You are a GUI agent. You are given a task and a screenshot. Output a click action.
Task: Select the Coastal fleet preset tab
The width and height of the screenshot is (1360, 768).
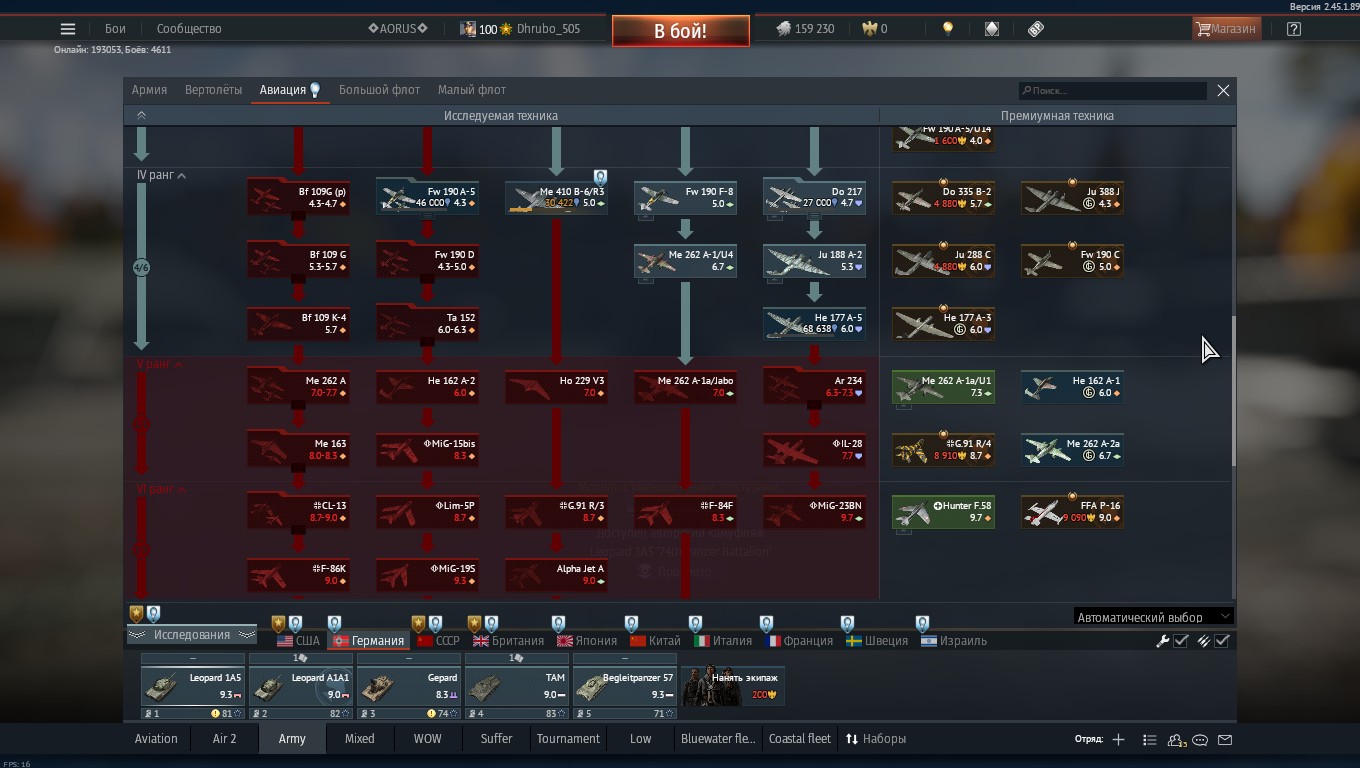coord(800,739)
